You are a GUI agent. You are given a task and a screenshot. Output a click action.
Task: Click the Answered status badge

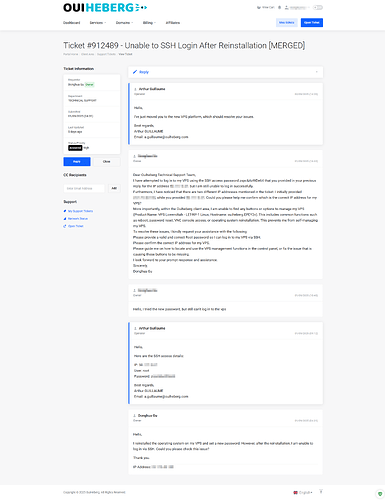75,148
